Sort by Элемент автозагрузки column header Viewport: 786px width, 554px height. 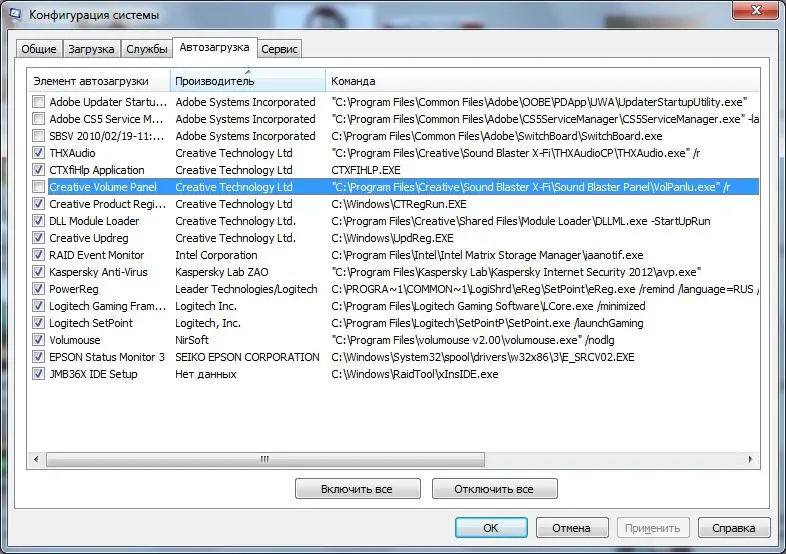[x=99, y=81]
